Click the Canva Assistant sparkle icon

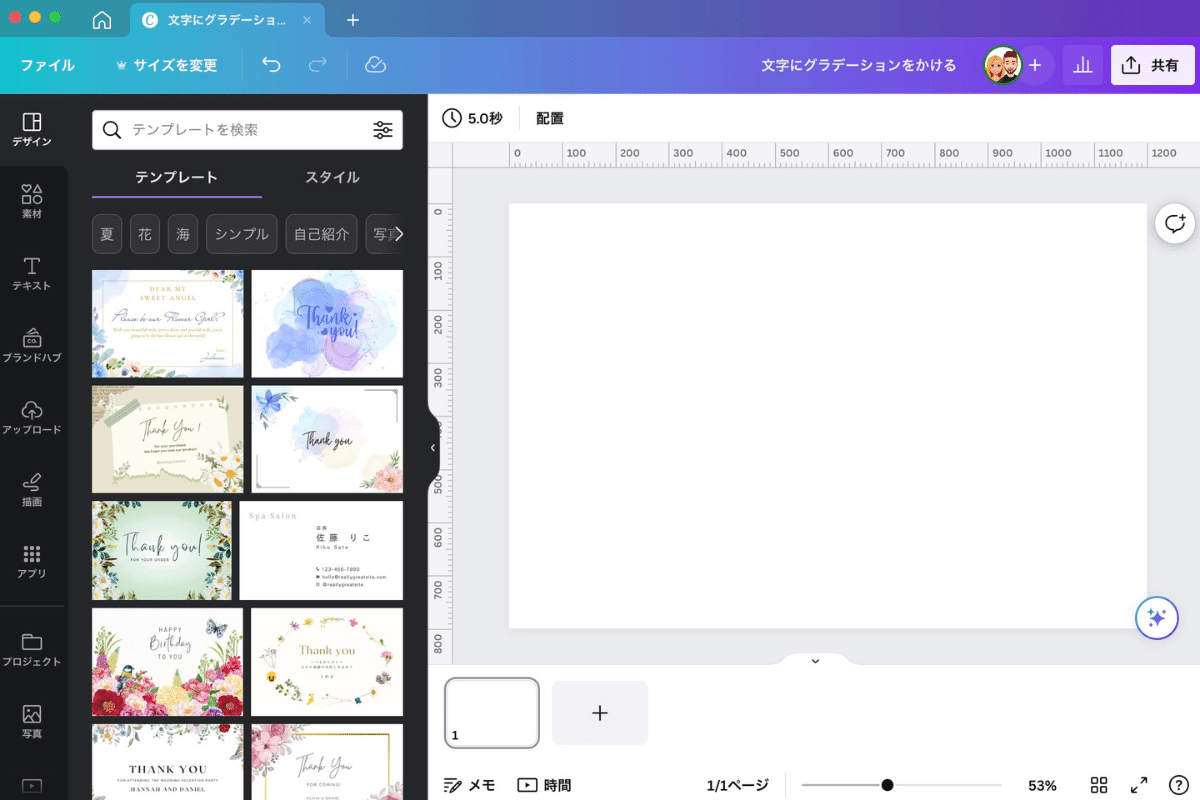pos(1157,618)
